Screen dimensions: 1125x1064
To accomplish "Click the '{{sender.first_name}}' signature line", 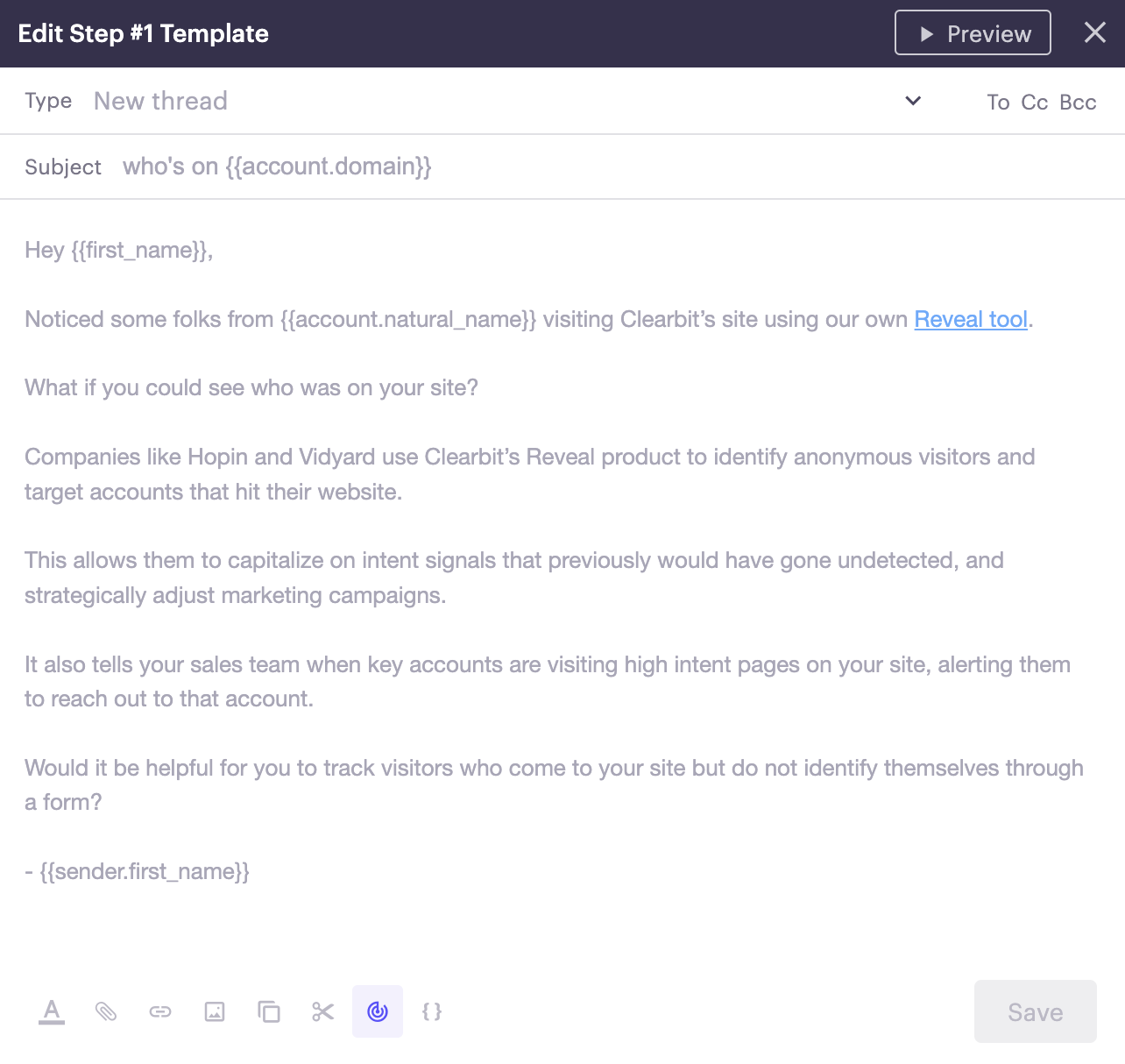I will [x=145, y=871].
